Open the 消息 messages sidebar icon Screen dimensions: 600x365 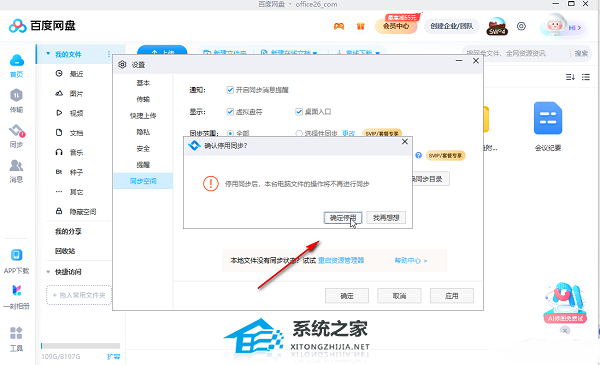[x=16, y=166]
